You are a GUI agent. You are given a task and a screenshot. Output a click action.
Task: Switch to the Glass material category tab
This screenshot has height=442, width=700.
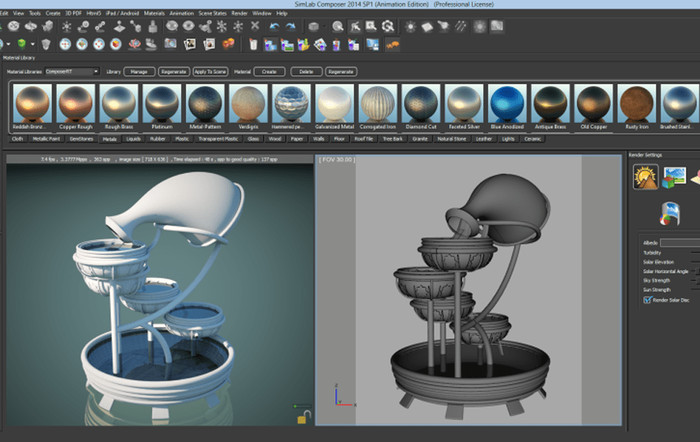click(x=254, y=139)
